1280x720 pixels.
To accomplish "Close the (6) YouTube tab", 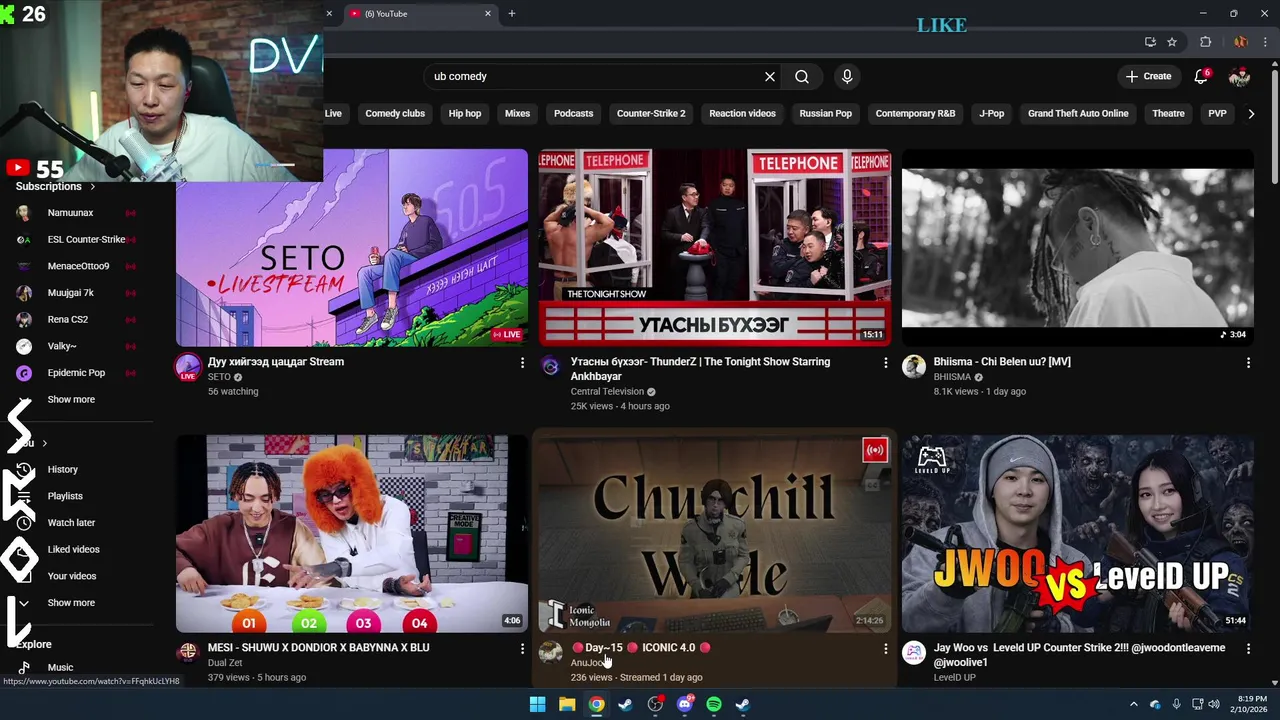I will pos(488,13).
